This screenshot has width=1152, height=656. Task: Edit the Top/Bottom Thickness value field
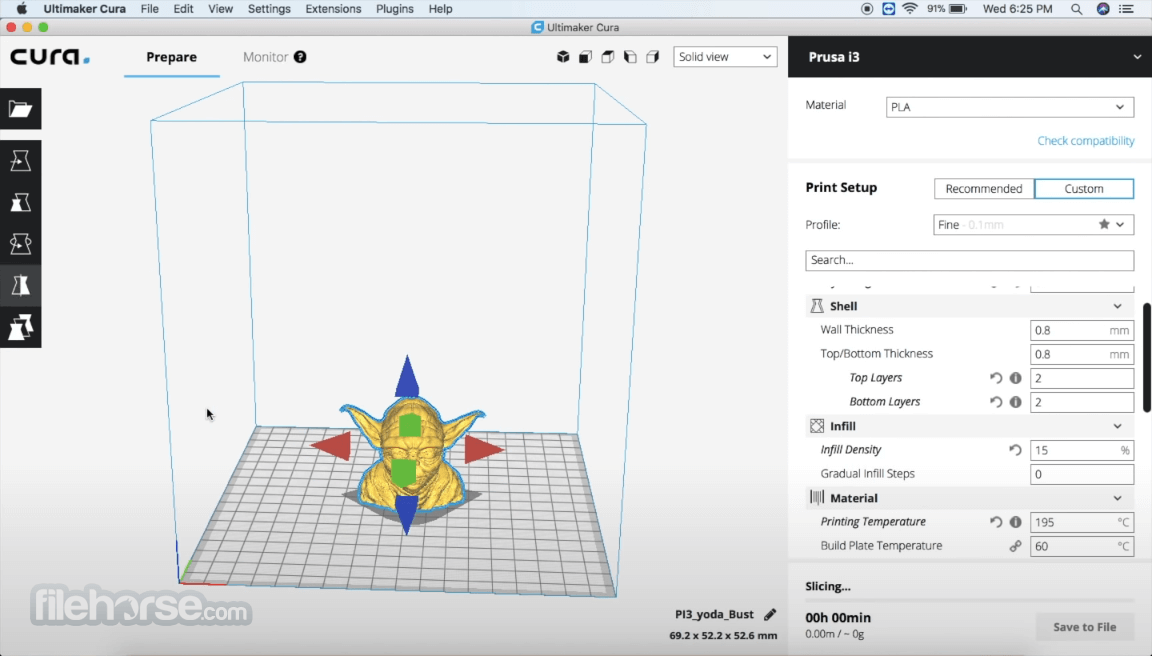(1081, 354)
